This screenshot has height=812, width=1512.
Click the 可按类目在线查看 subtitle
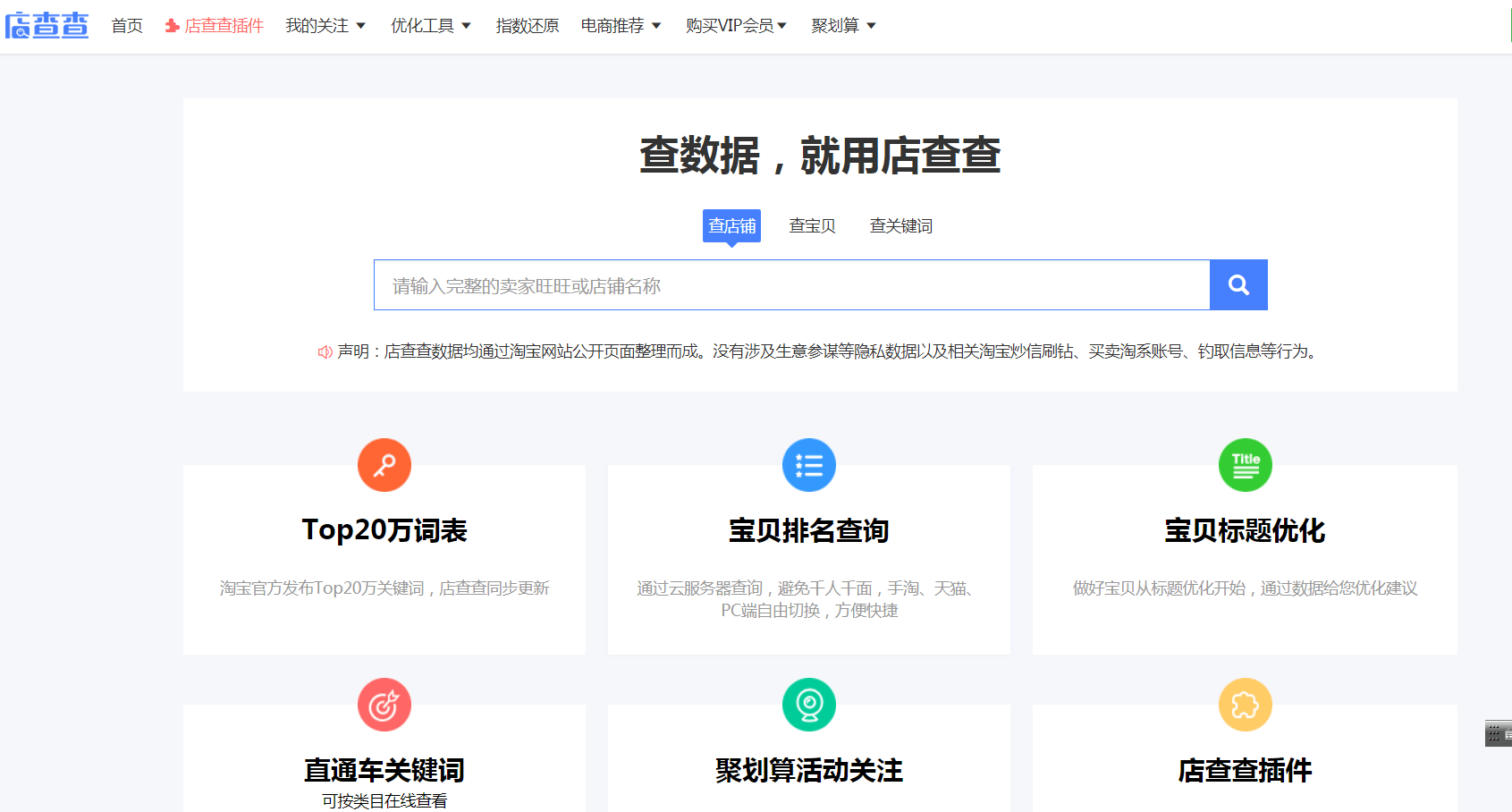(384, 801)
